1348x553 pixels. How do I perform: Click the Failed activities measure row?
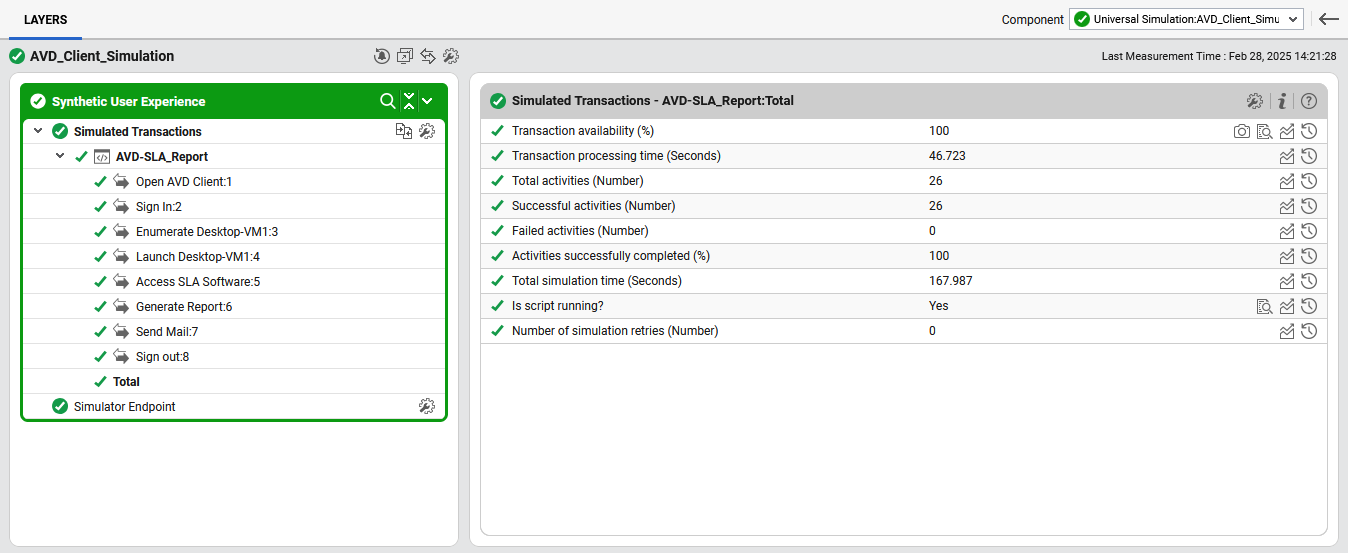point(579,231)
